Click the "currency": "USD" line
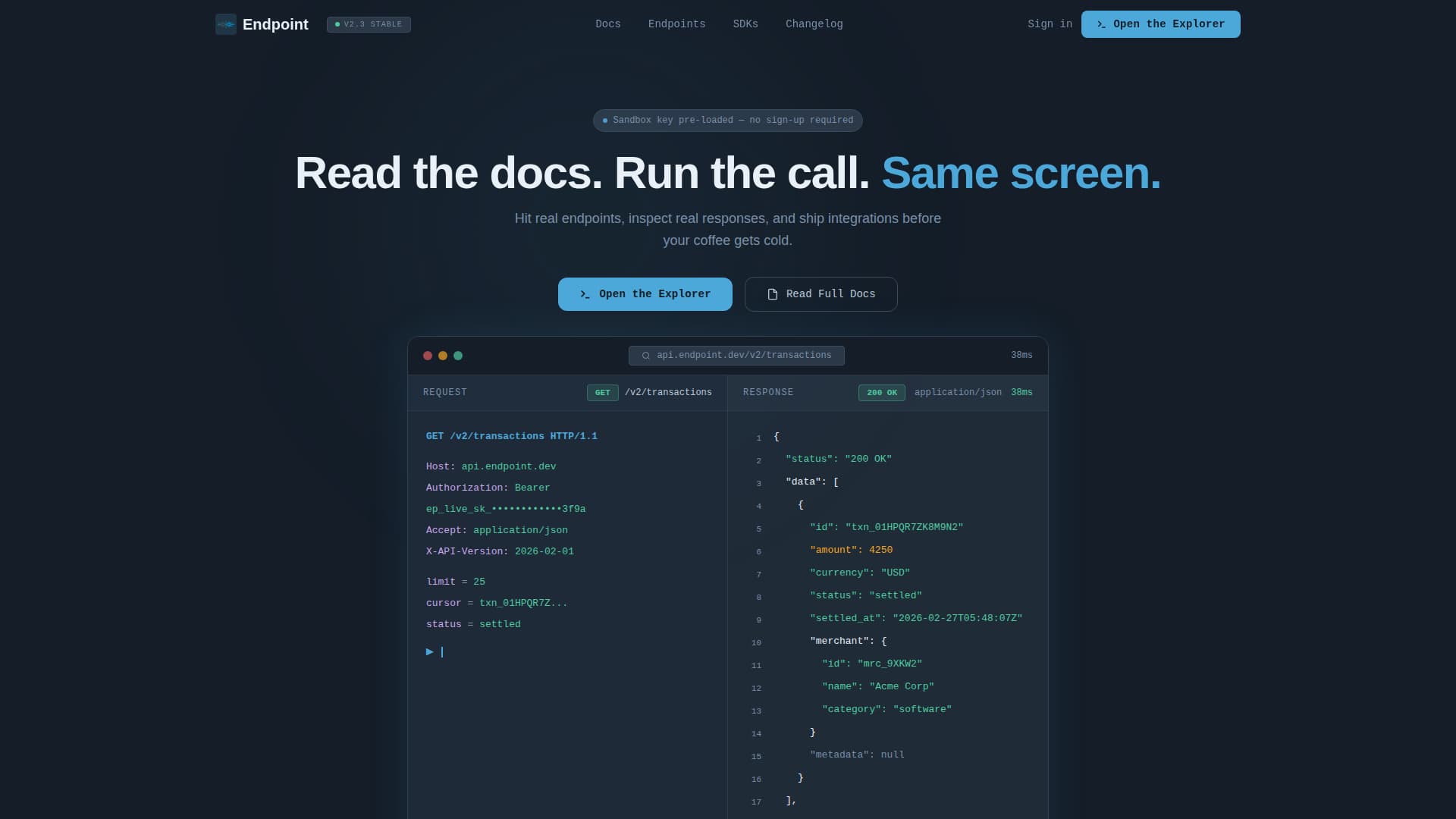Image resolution: width=1456 pixels, height=819 pixels. [x=860, y=573]
